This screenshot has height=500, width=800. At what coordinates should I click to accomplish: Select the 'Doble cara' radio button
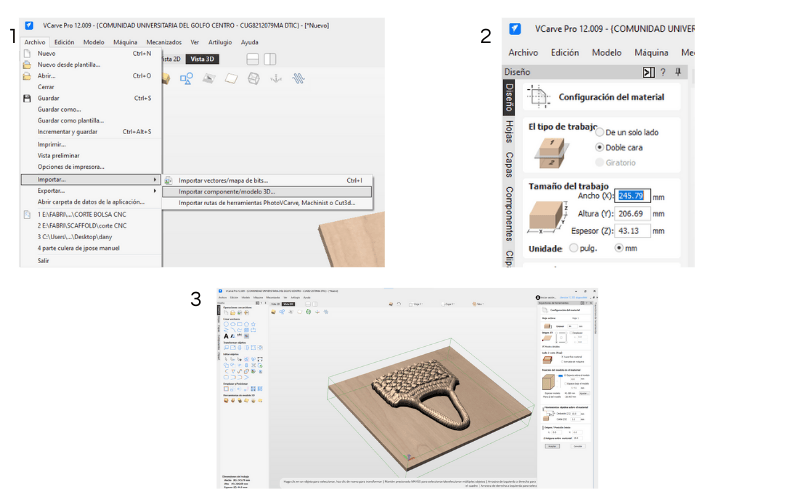[x=599, y=146]
